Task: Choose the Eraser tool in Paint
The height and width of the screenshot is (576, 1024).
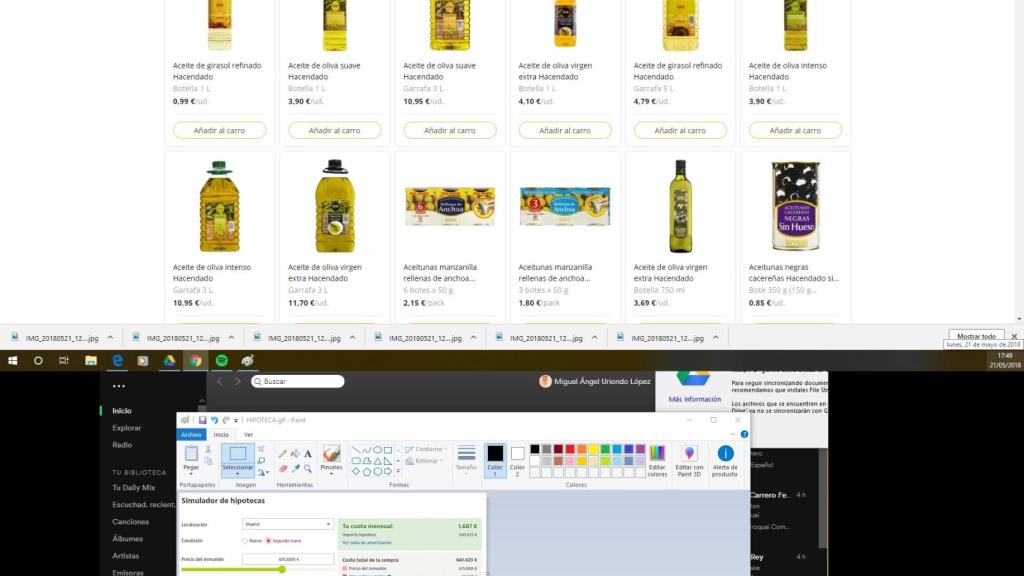Action: point(283,468)
